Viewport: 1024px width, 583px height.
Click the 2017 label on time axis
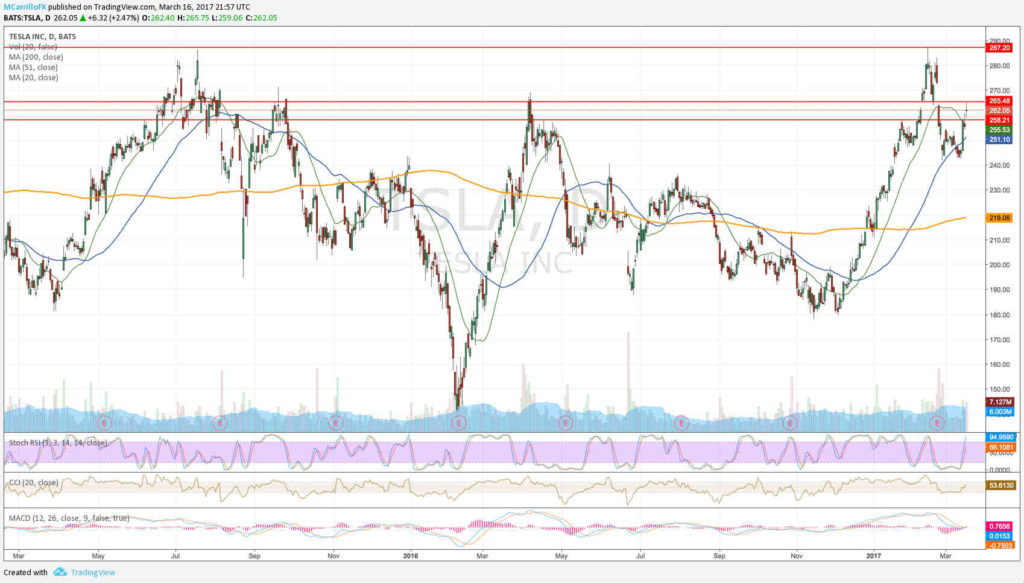[x=873, y=556]
